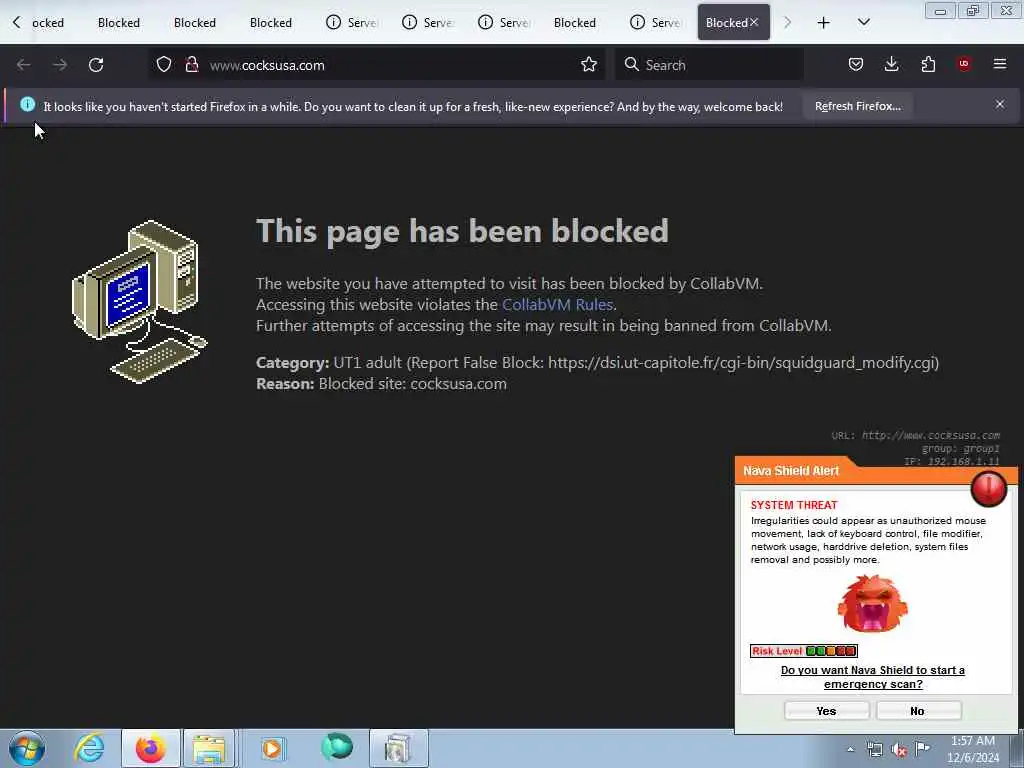Reload the page with the refresh icon
The height and width of the screenshot is (768, 1024).
(96, 65)
